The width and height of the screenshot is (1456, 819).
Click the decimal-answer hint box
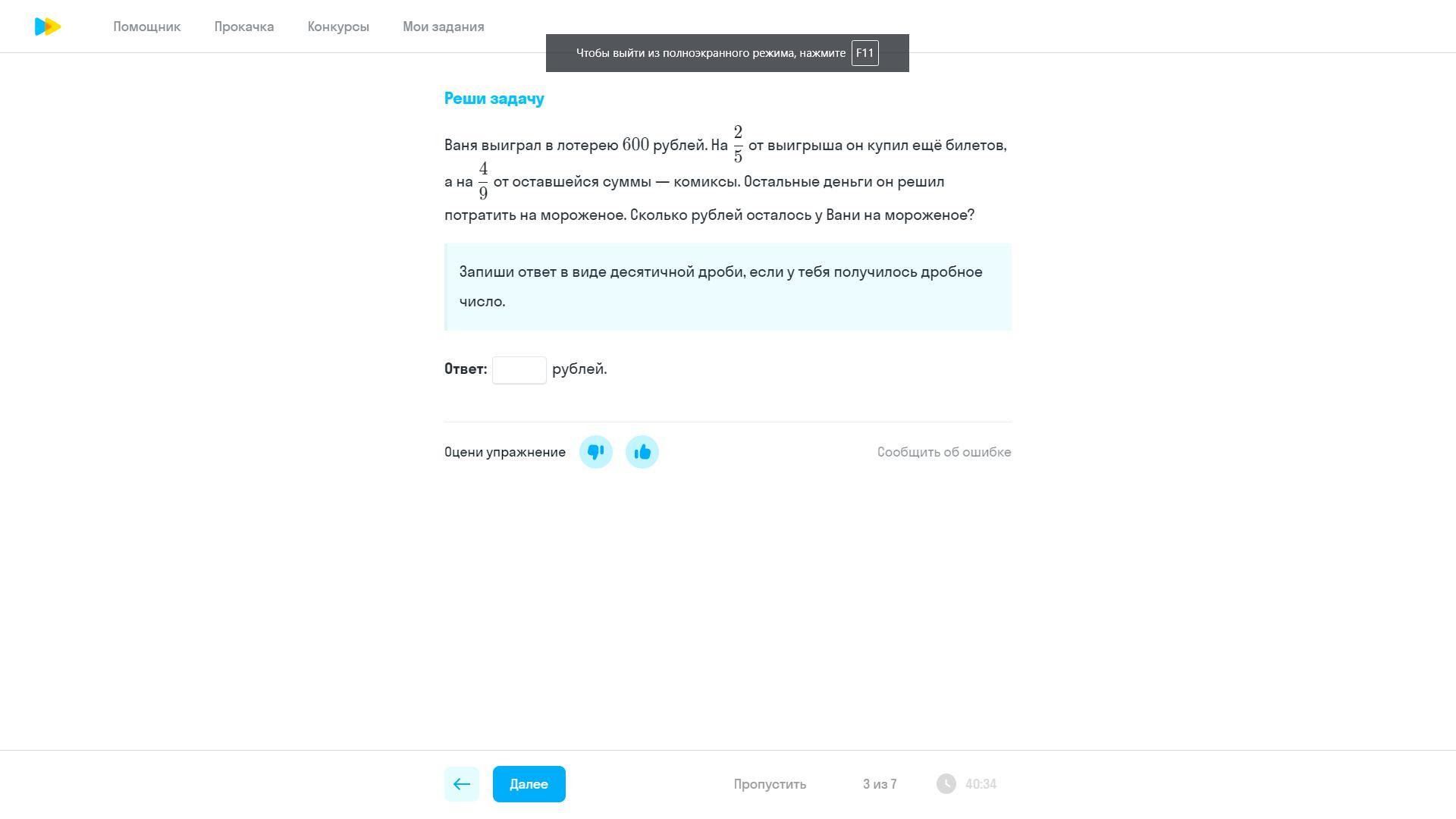click(x=728, y=287)
